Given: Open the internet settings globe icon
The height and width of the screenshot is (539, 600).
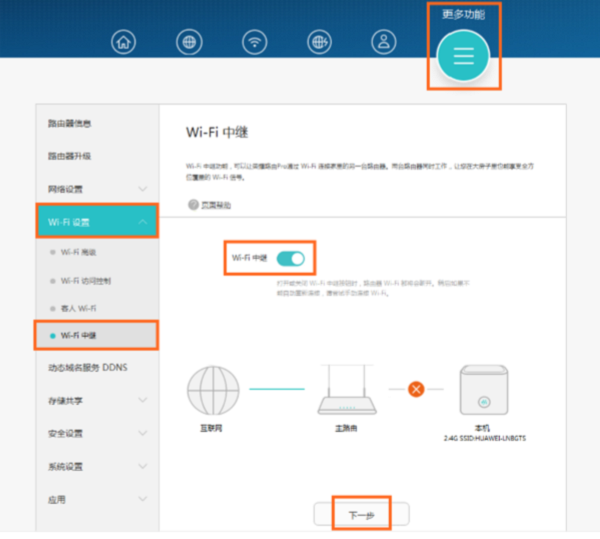Looking at the screenshot, I should 188,42.
